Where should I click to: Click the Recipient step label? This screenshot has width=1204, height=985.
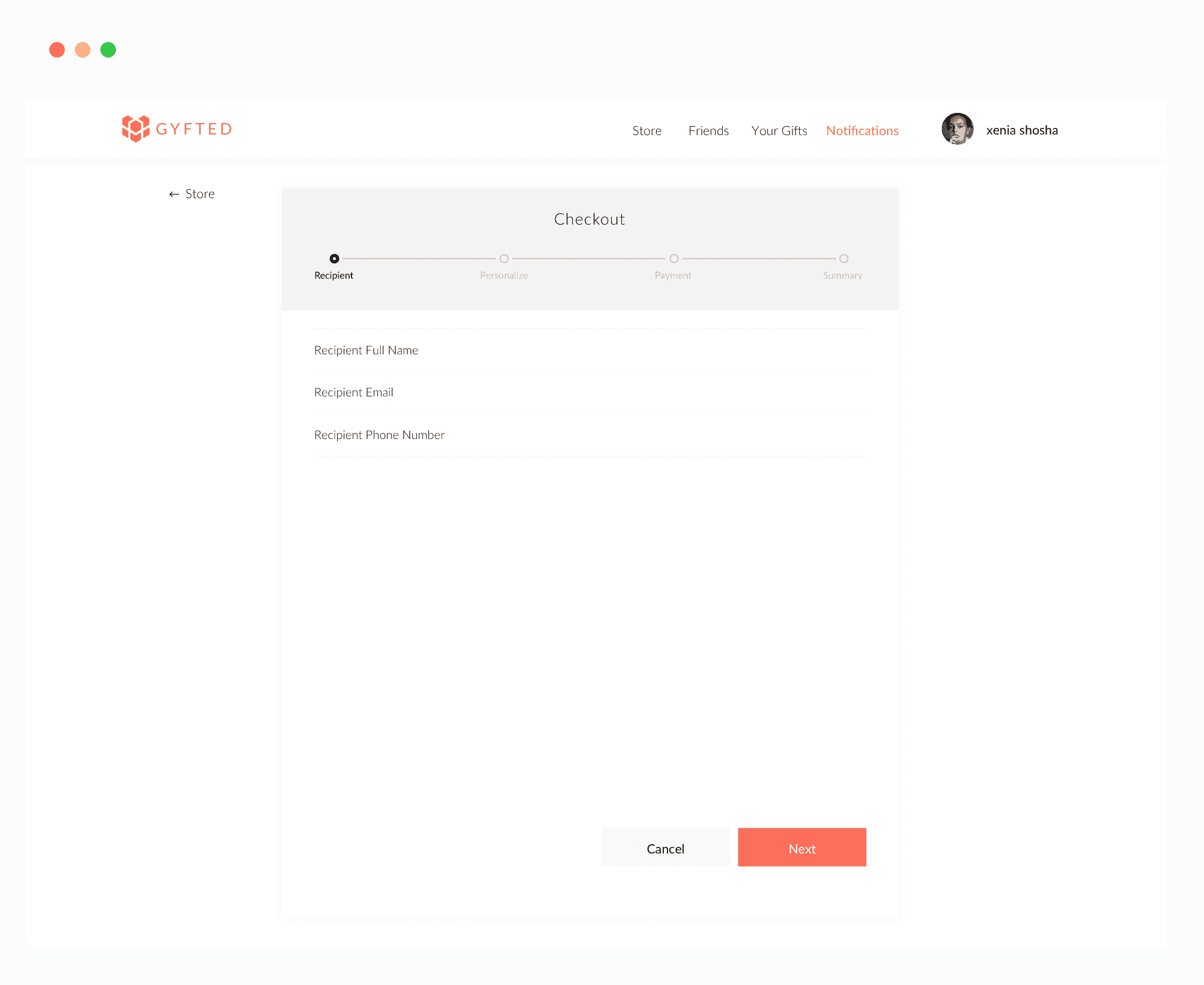(334, 276)
